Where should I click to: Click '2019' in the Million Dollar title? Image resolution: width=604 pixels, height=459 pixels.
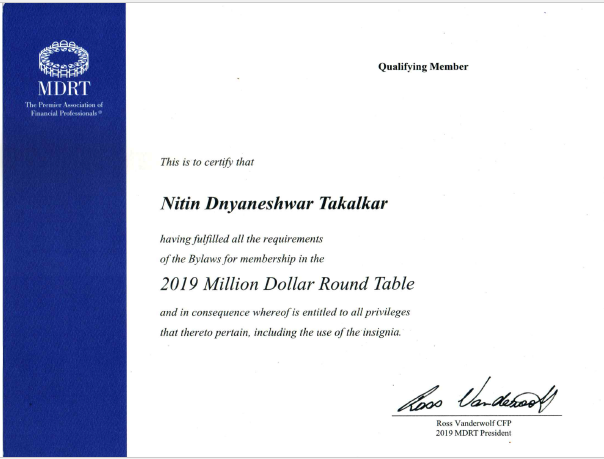[180, 285]
